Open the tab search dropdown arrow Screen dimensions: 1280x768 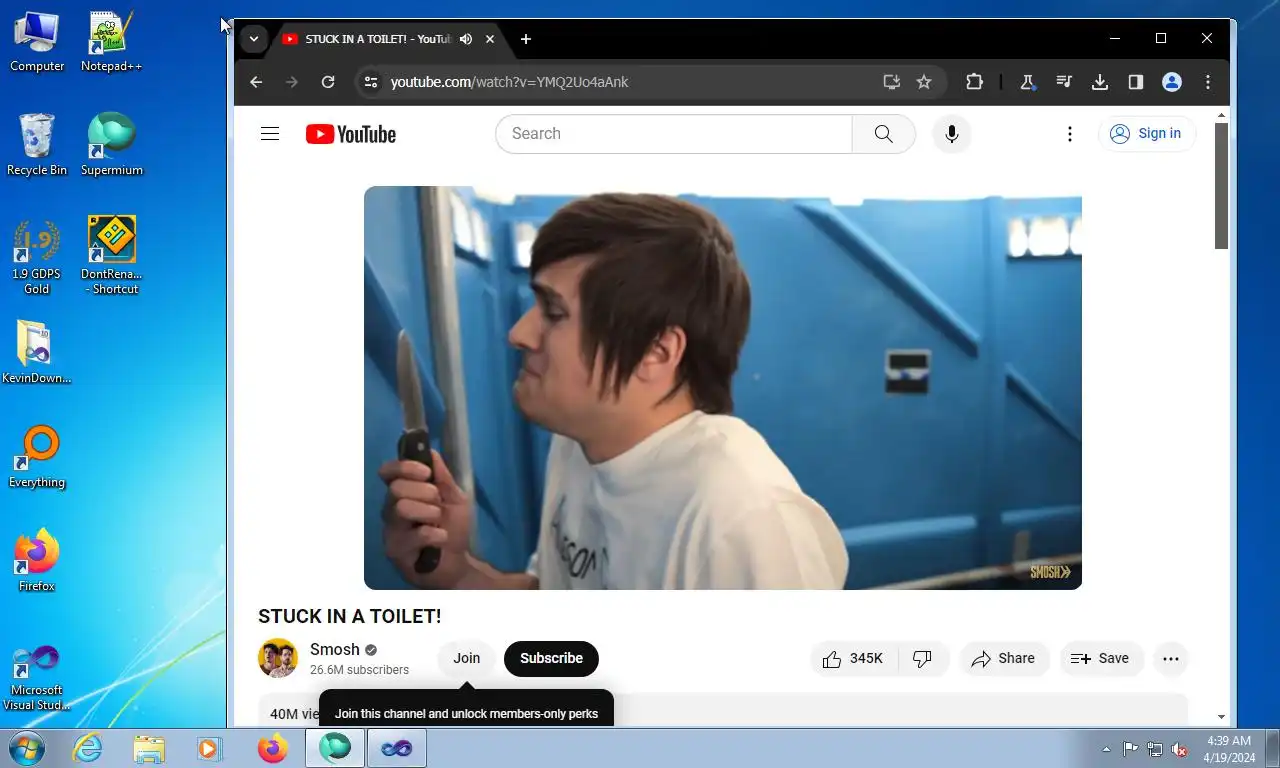click(254, 39)
